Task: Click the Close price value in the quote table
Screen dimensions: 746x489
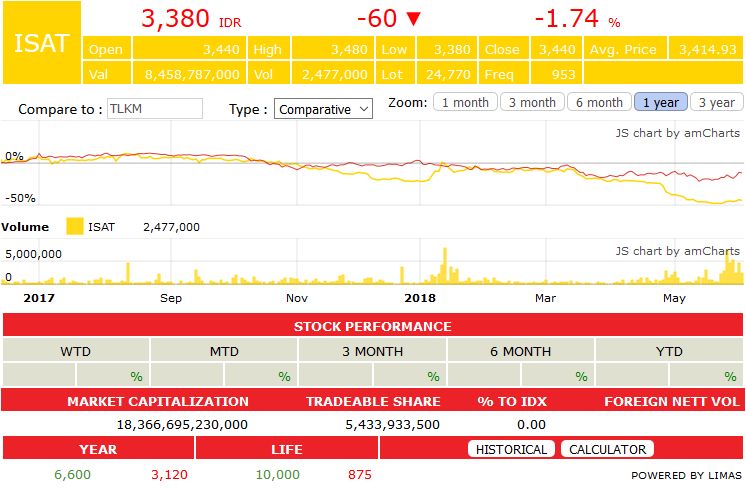Action: (x=555, y=49)
